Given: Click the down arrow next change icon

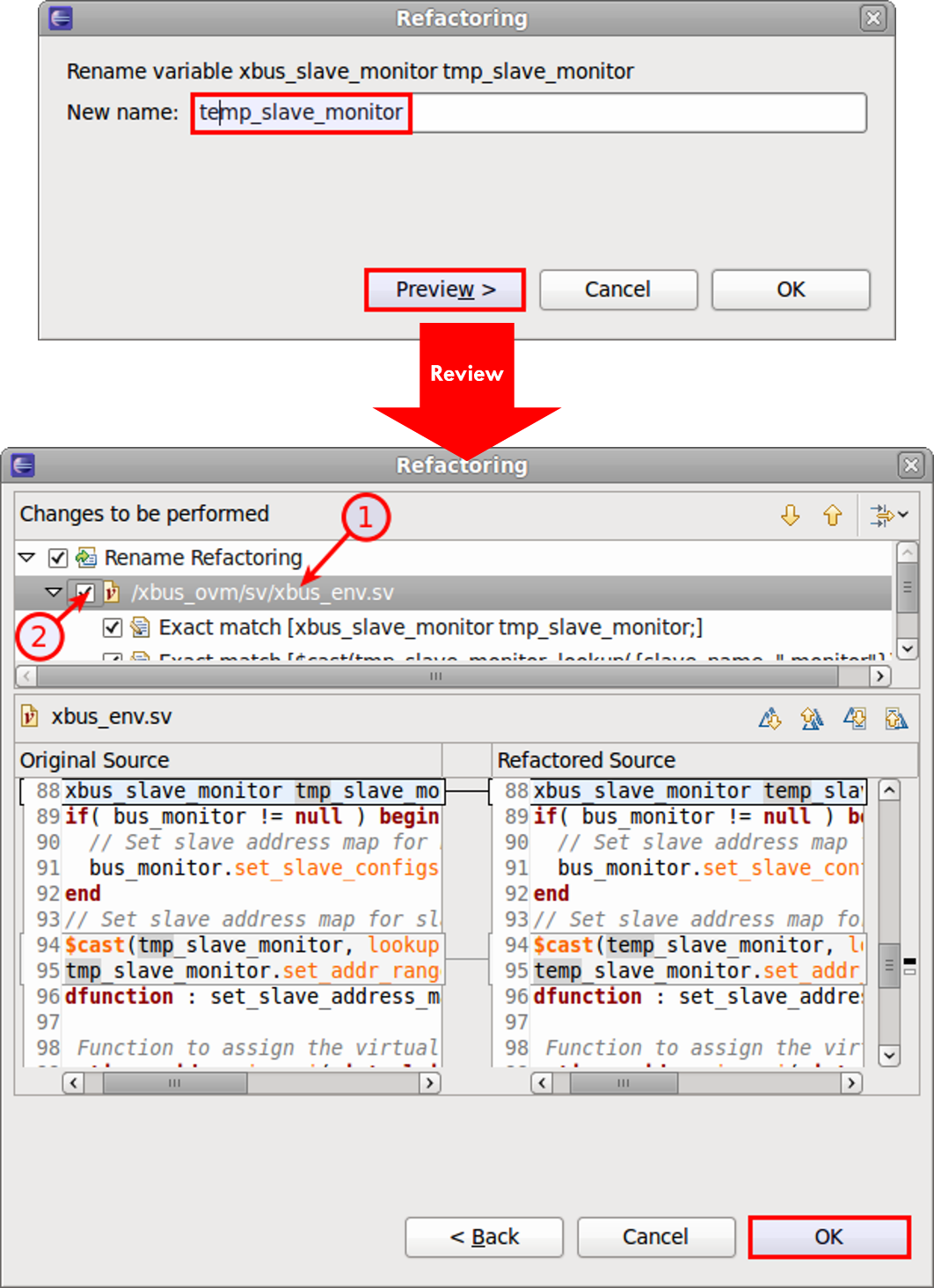Looking at the screenshot, I should click(790, 515).
